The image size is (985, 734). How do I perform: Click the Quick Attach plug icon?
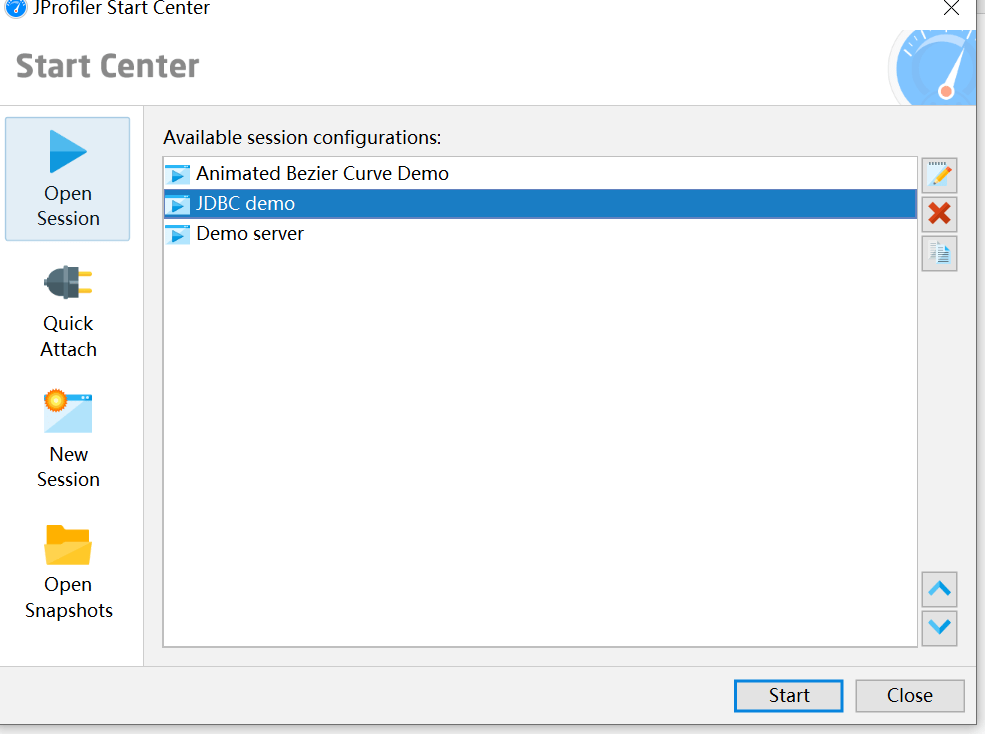tap(68, 283)
